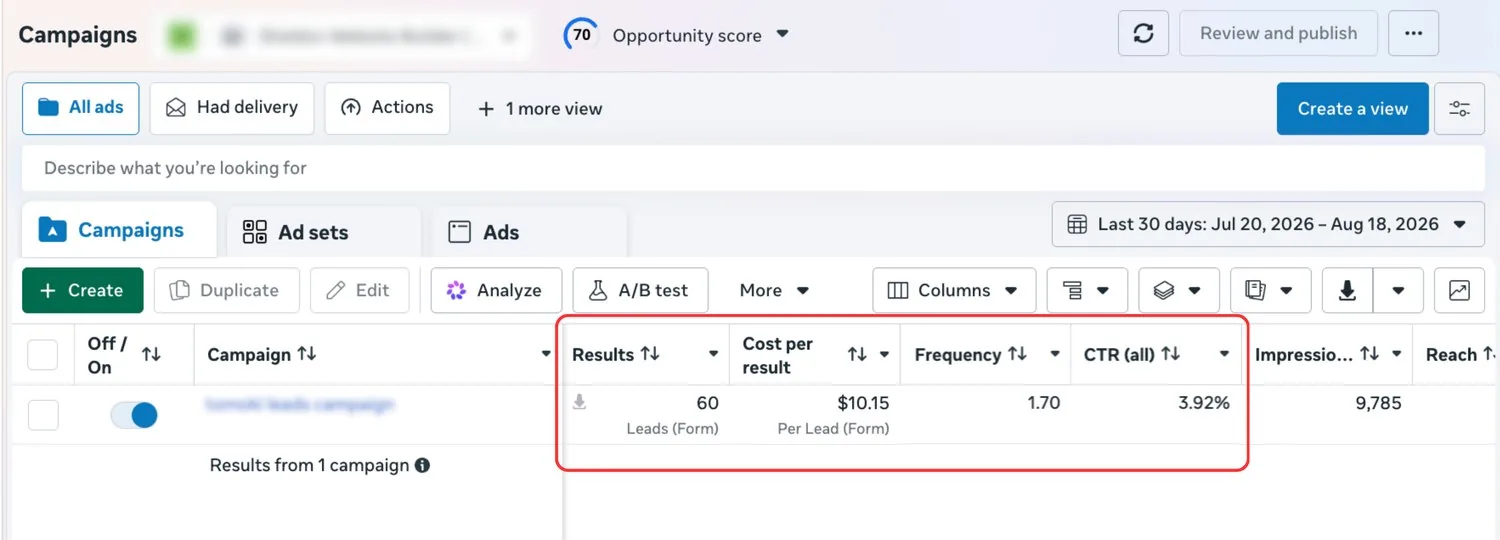Click the 1.70 frequency value
This screenshot has height=540, width=1500.
coord(1043,404)
